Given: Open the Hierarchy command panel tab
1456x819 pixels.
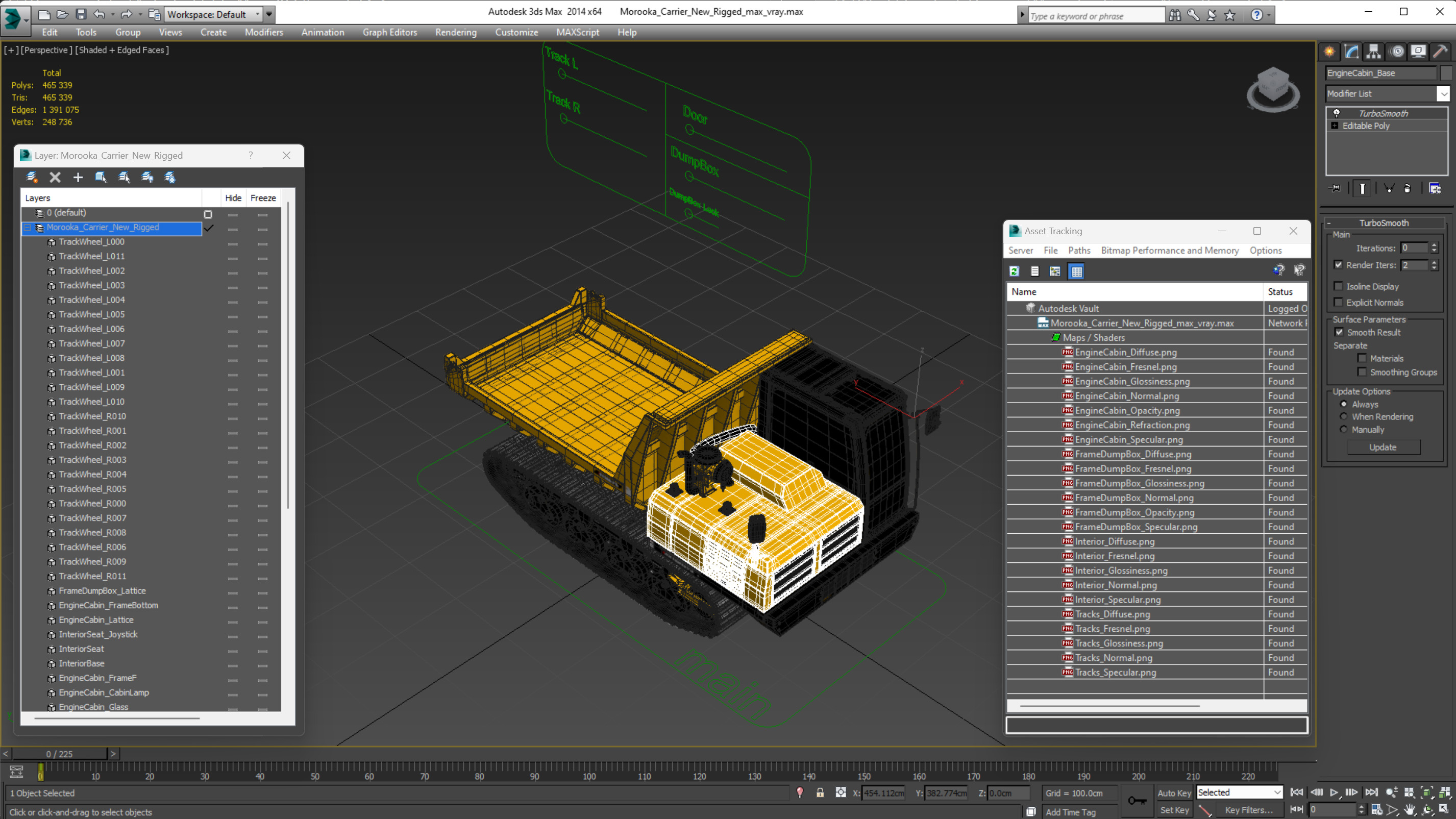Looking at the screenshot, I should [x=1373, y=52].
